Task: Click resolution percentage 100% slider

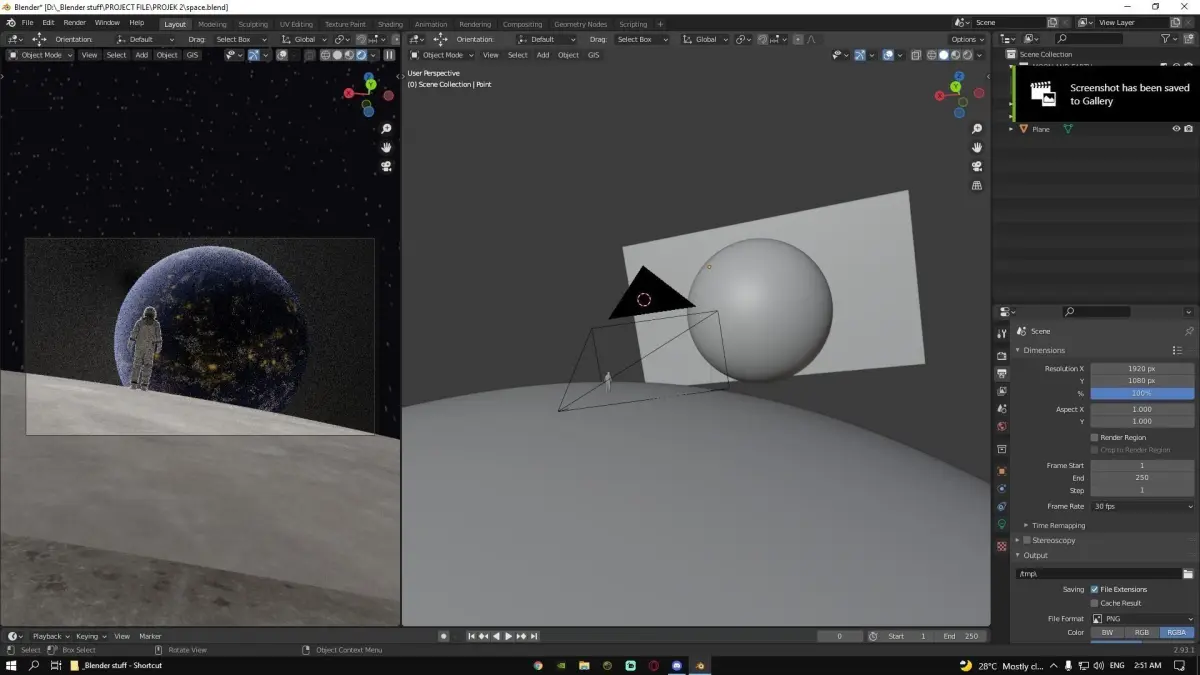Action: click(1142, 394)
